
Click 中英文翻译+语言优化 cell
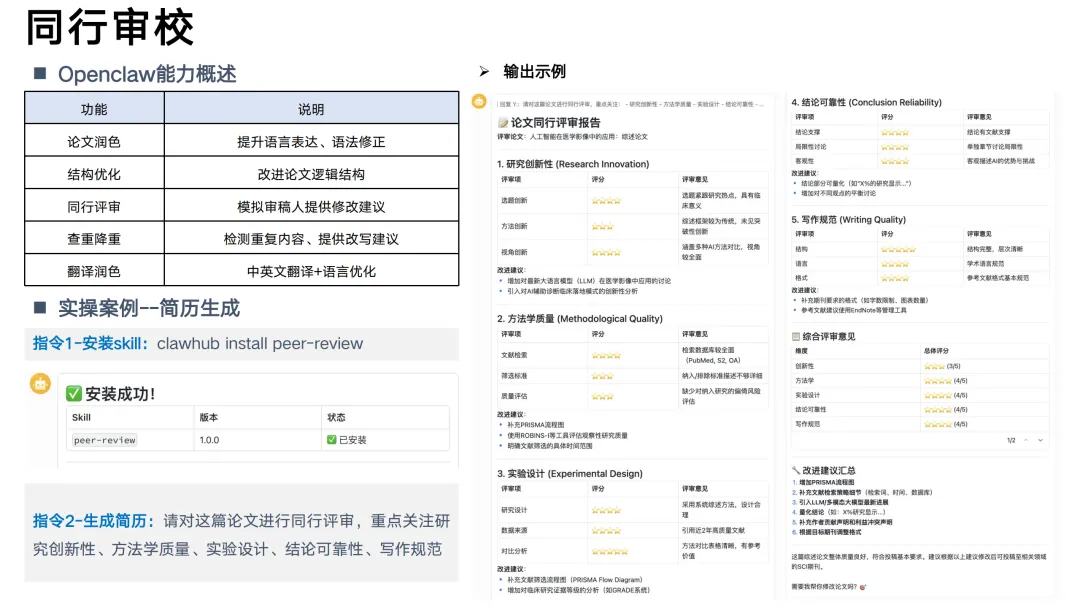click(311, 271)
